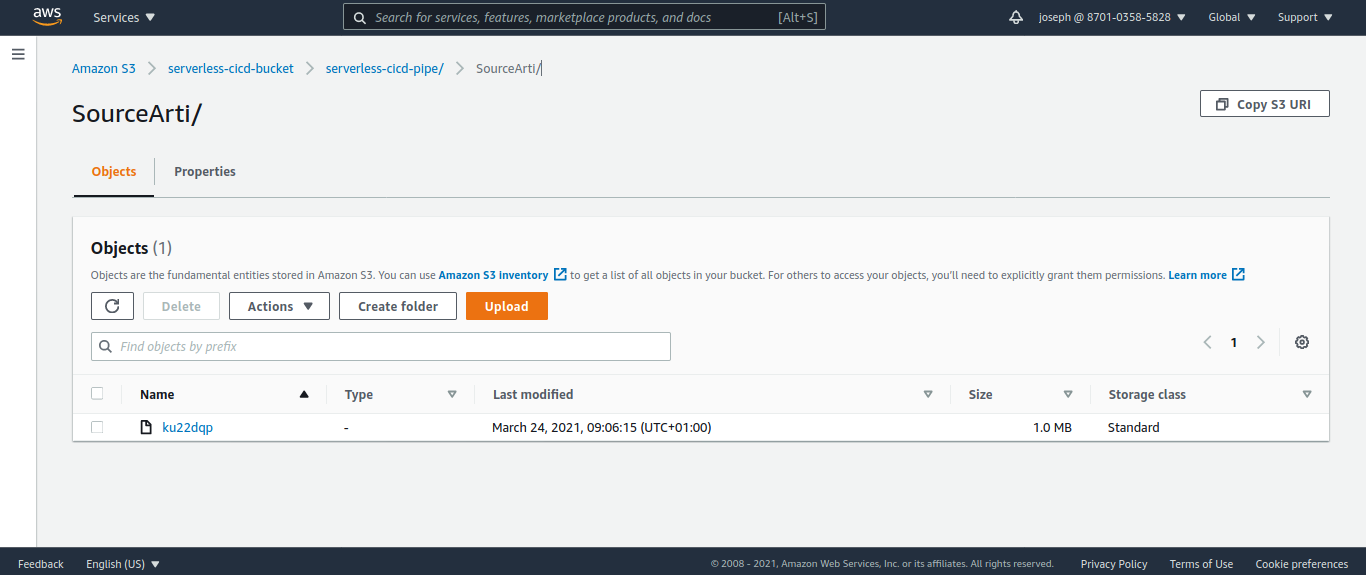1366x575 pixels.
Task: Open the table preferences gear icon
Action: coord(1301,342)
